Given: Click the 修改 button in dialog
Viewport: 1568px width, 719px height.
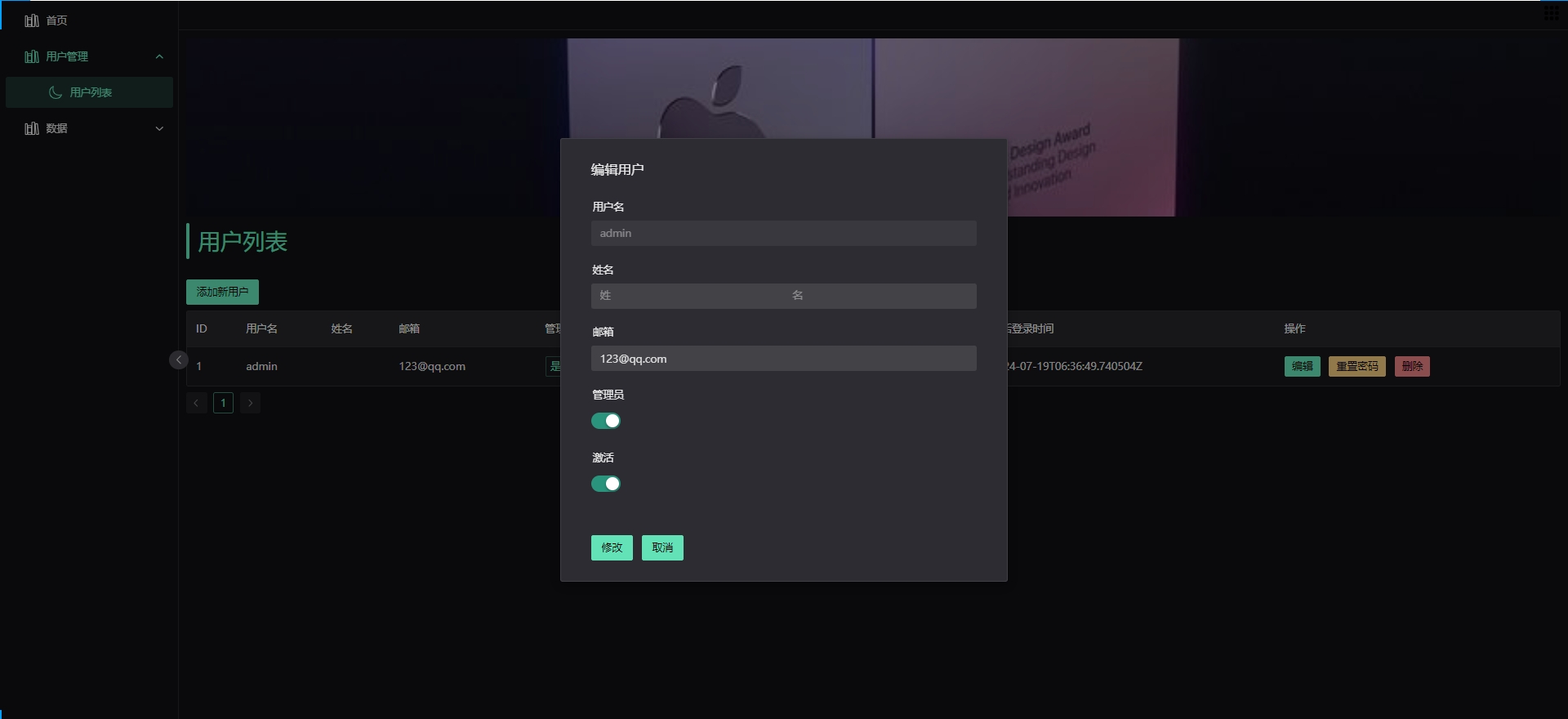Looking at the screenshot, I should pos(612,547).
